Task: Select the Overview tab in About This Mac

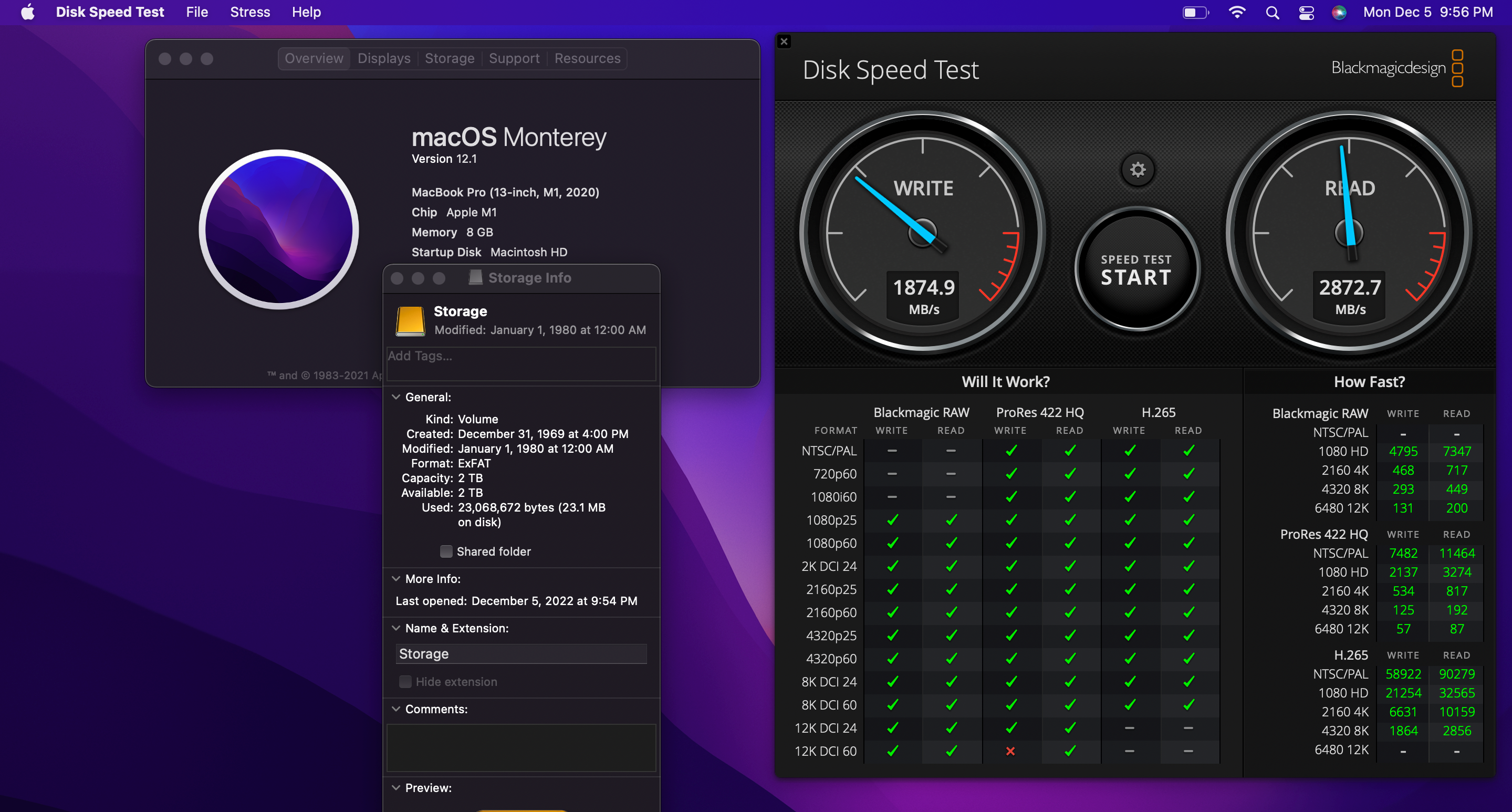Action: pyautogui.click(x=314, y=58)
